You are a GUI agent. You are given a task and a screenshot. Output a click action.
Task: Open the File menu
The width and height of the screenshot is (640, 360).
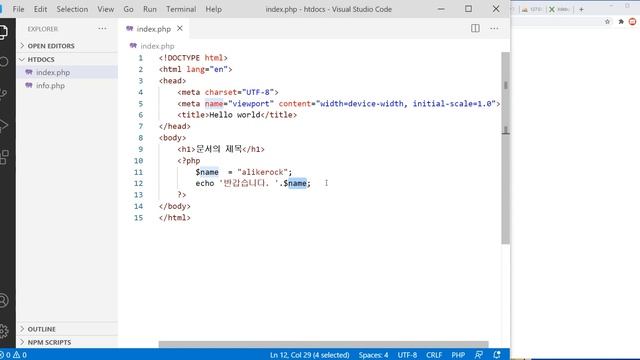(18, 9)
